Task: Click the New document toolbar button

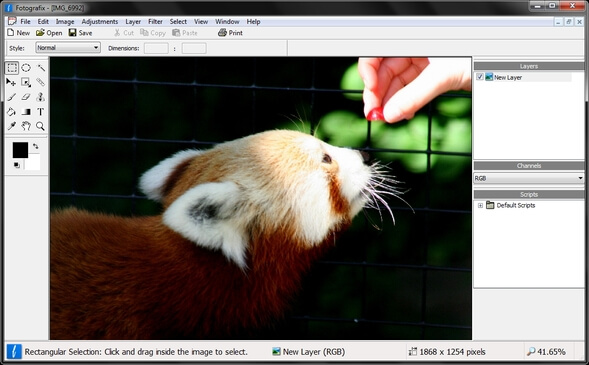Action: [19, 33]
